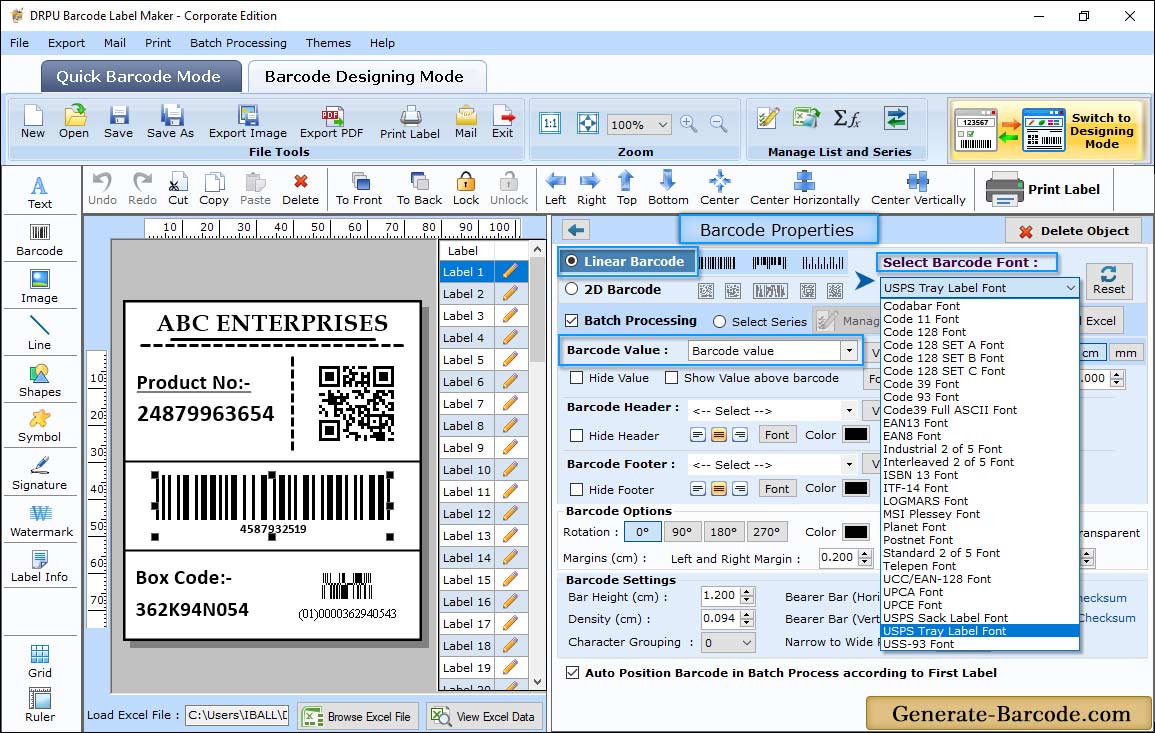The height and width of the screenshot is (733, 1155).
Task: Increase Left and Right Margin value
Action: point(866,554)
